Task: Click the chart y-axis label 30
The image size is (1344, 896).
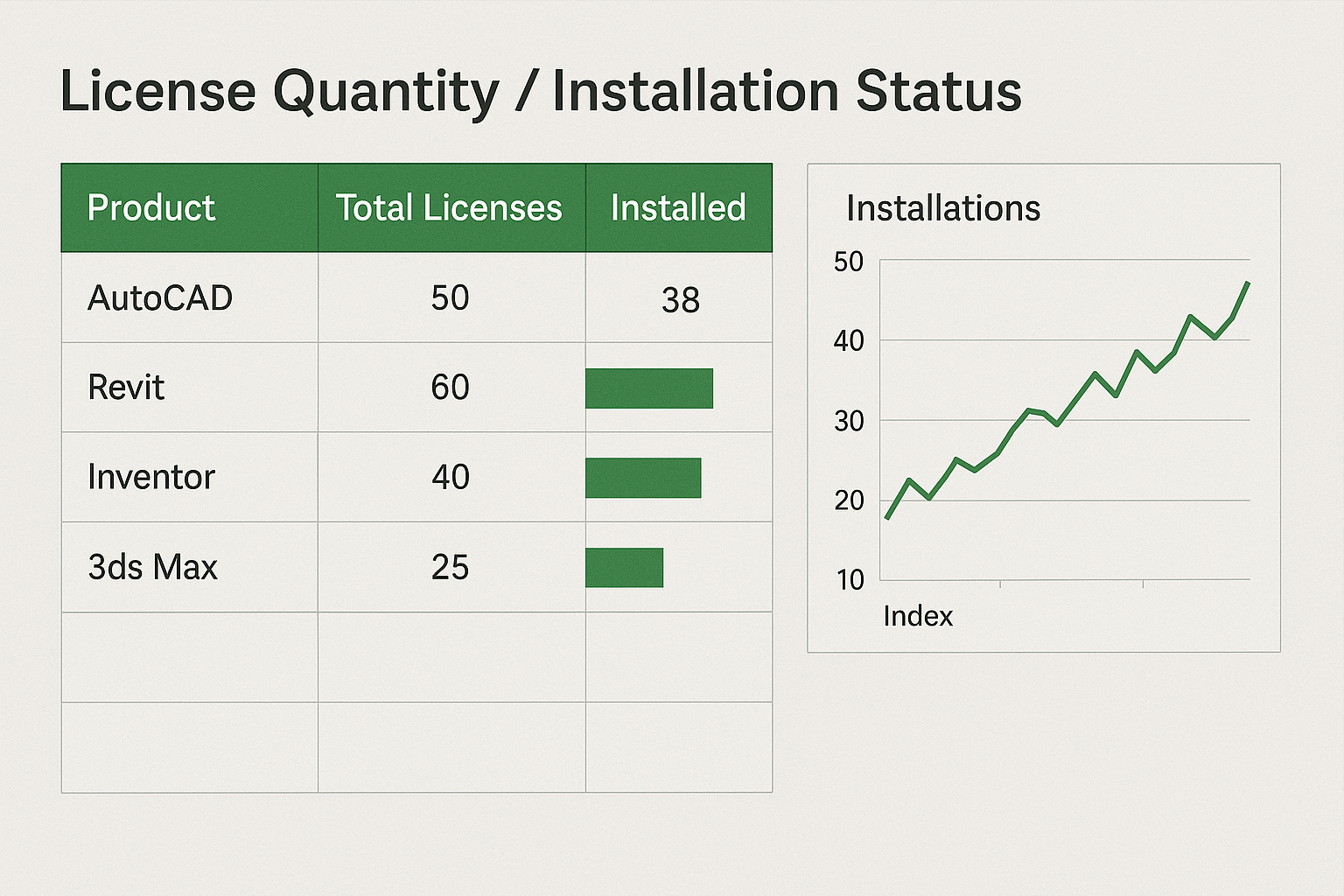Action: (850, 421)
